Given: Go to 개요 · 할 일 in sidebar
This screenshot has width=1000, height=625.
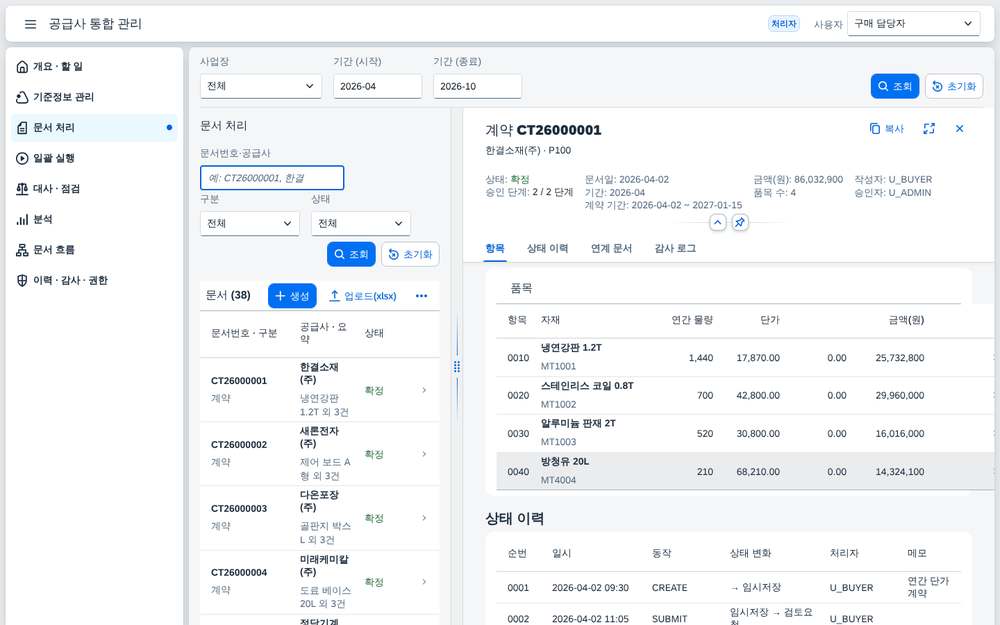Looking at the screenshot, I should pyautogui.click(x=94, y=66).
